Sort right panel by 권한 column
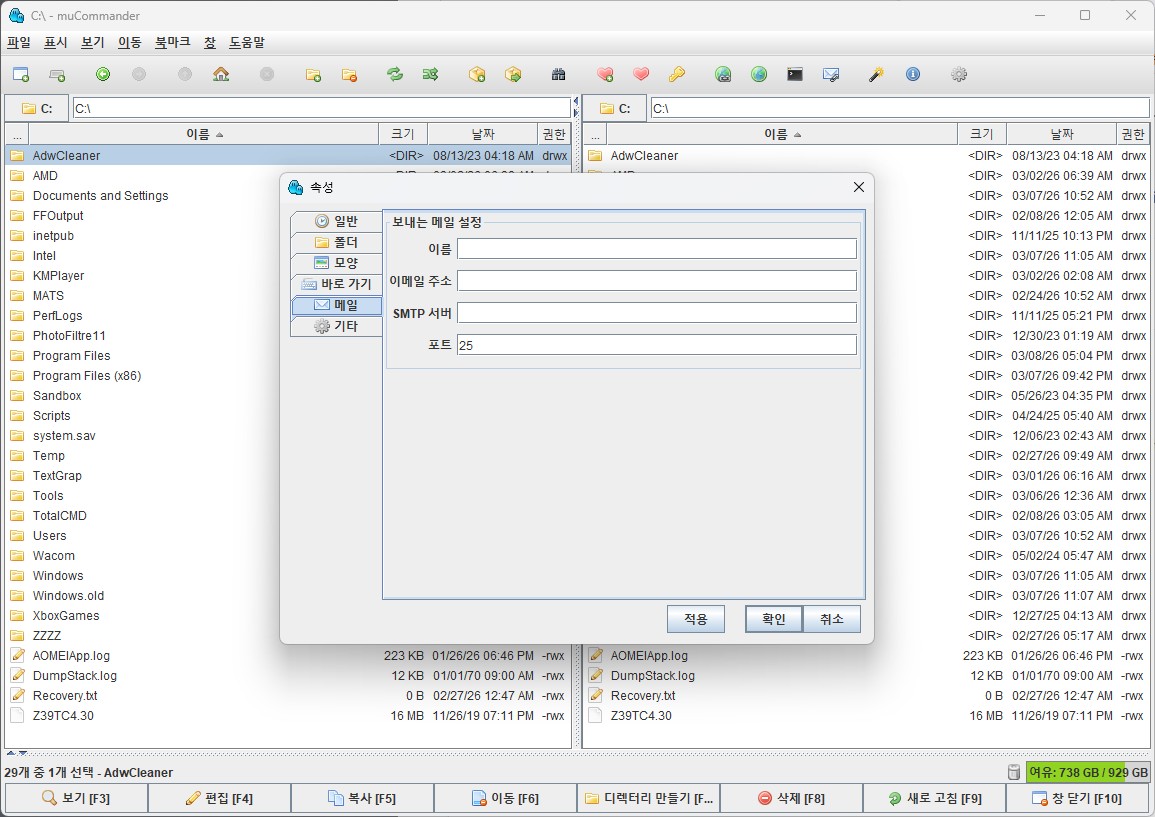Image resolution: width=1155 pixels, height=817 pixels. pos(1133,134)
